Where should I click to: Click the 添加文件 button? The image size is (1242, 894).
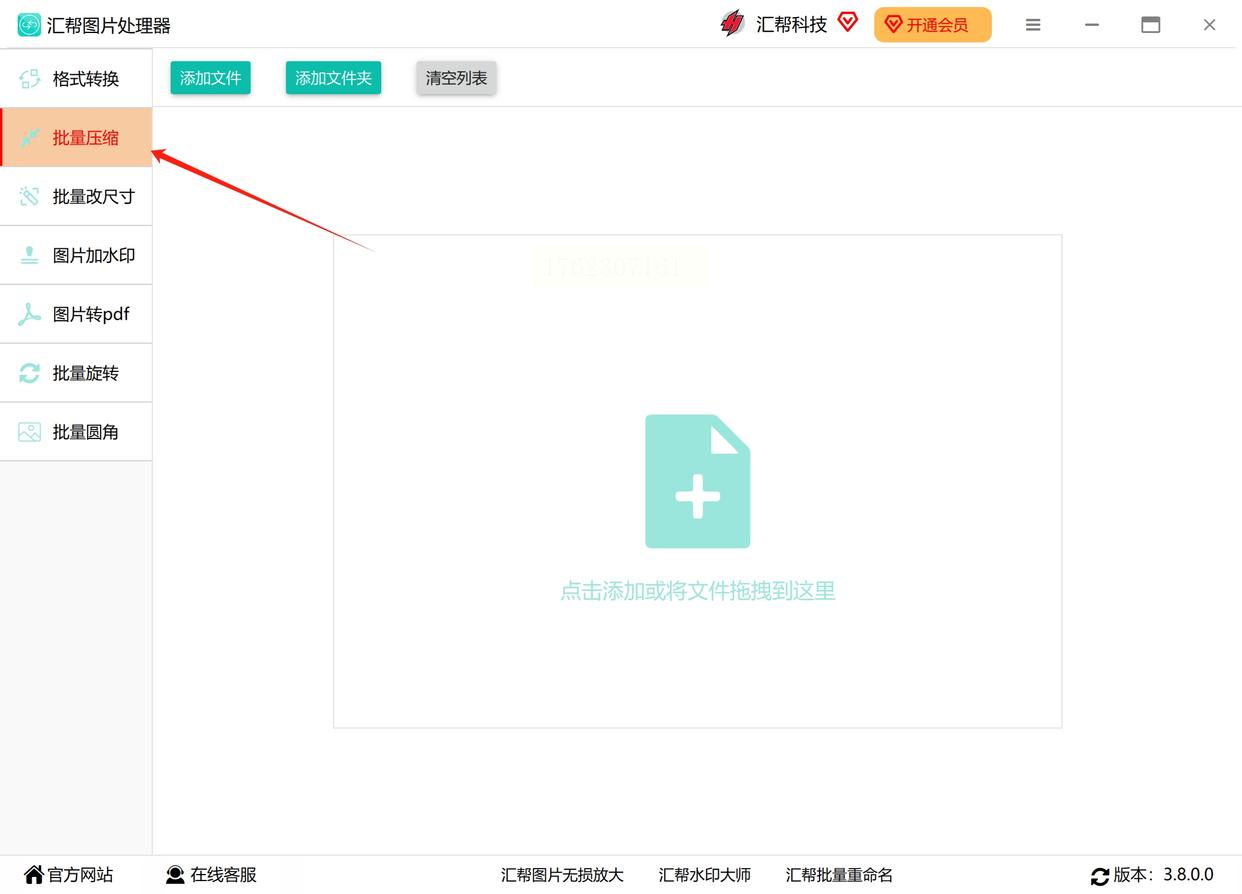point(210,78)
